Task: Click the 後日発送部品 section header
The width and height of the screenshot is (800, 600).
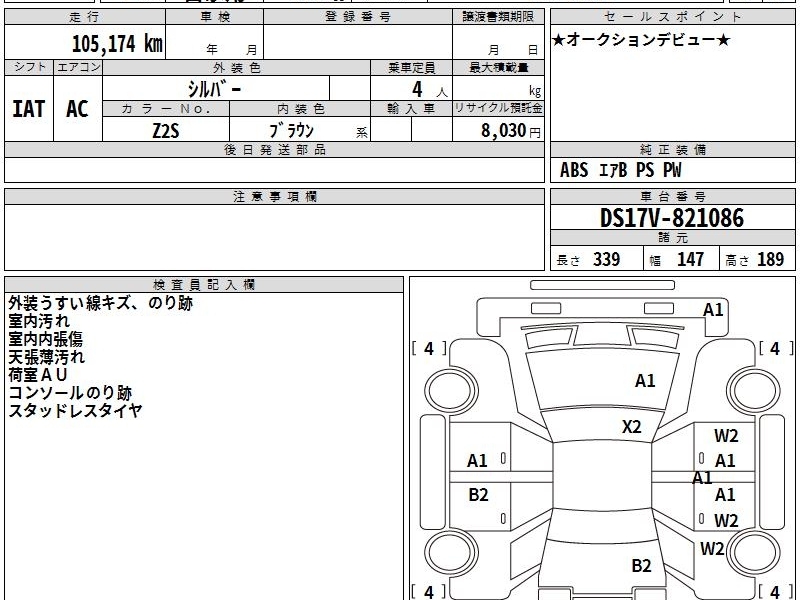Action: pos(274,149)
